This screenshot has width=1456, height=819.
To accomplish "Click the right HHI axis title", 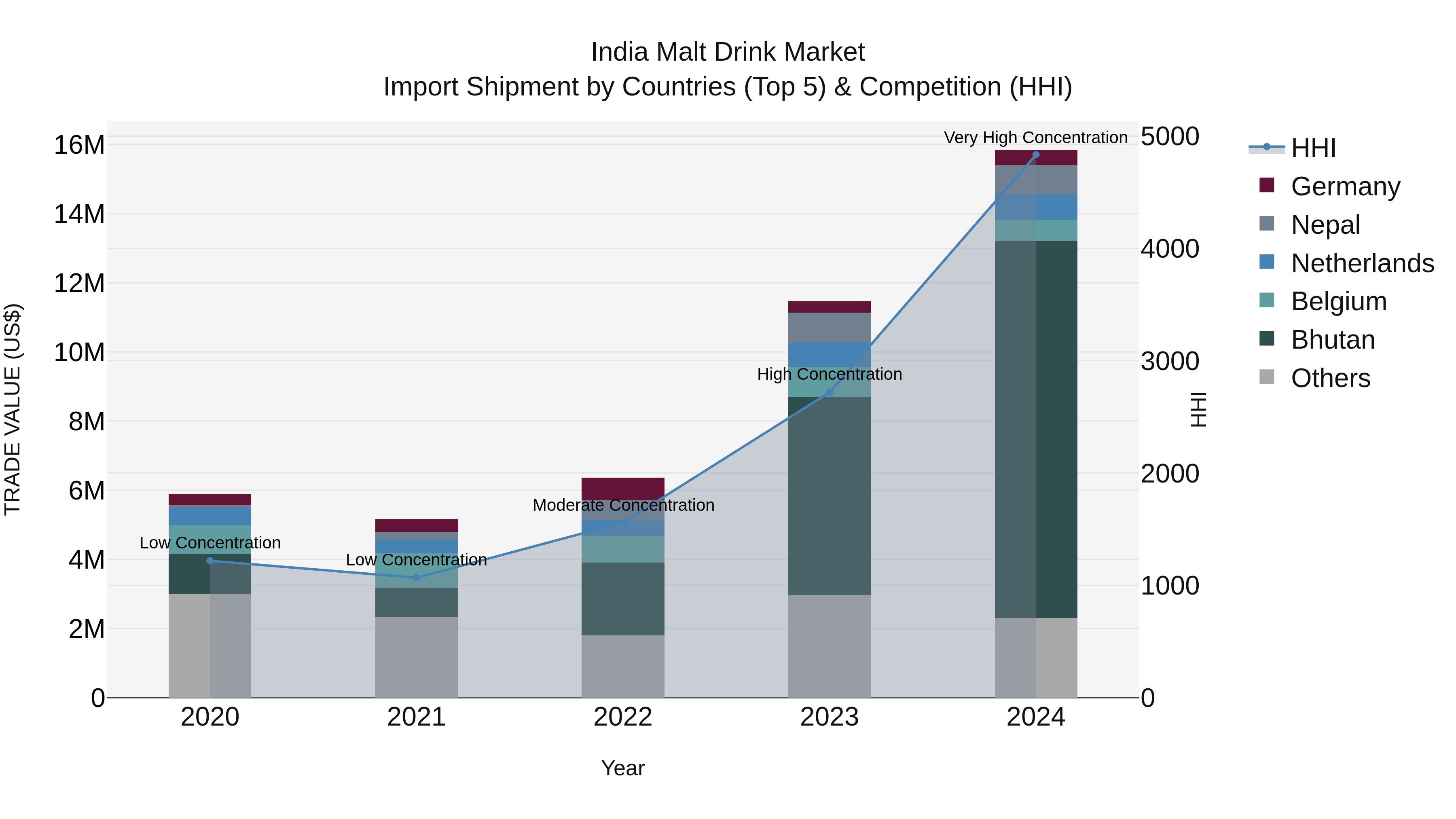I will (1198, 409).
